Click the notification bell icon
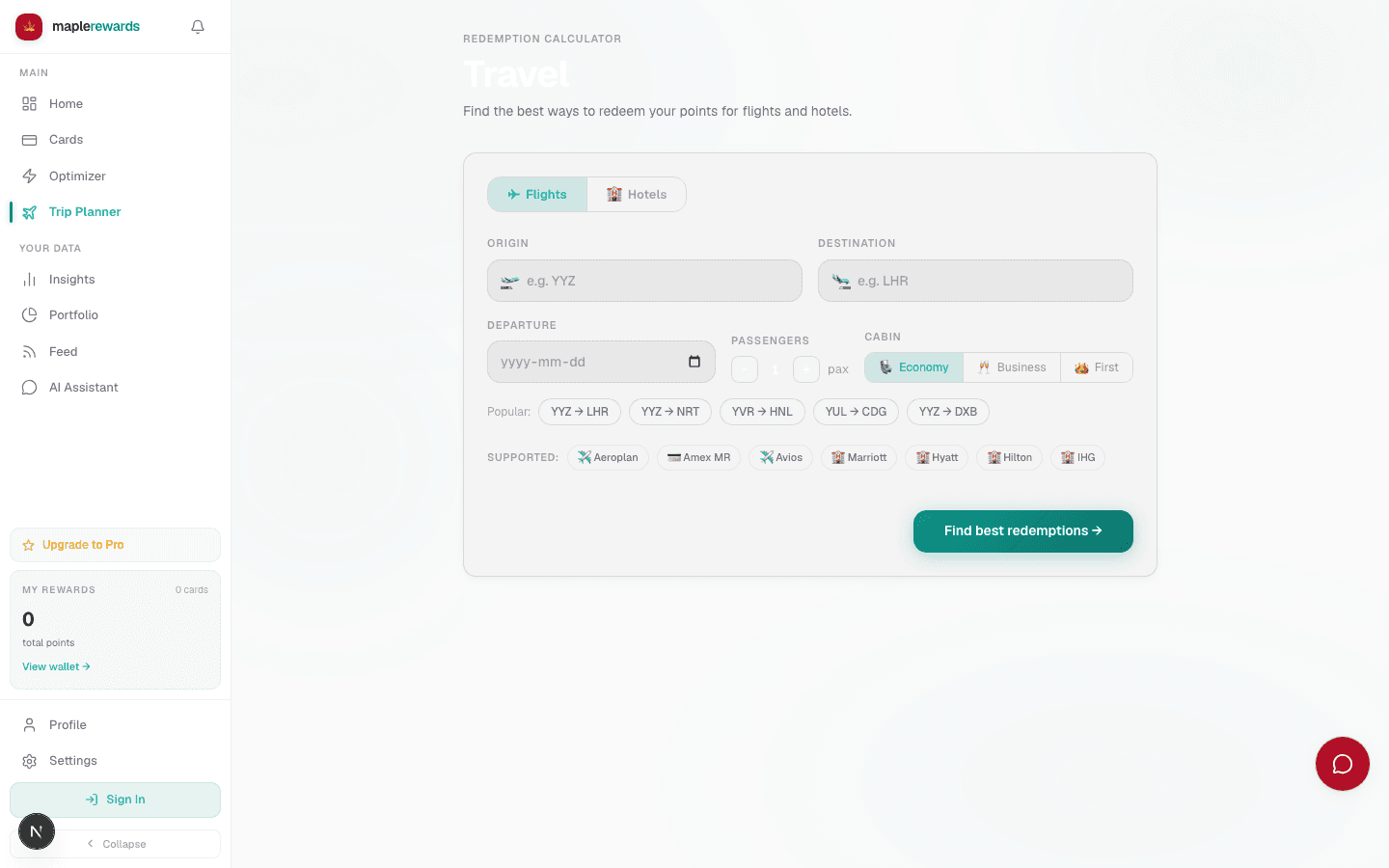Screen dimensions: 1389x868 click(198, 27)
